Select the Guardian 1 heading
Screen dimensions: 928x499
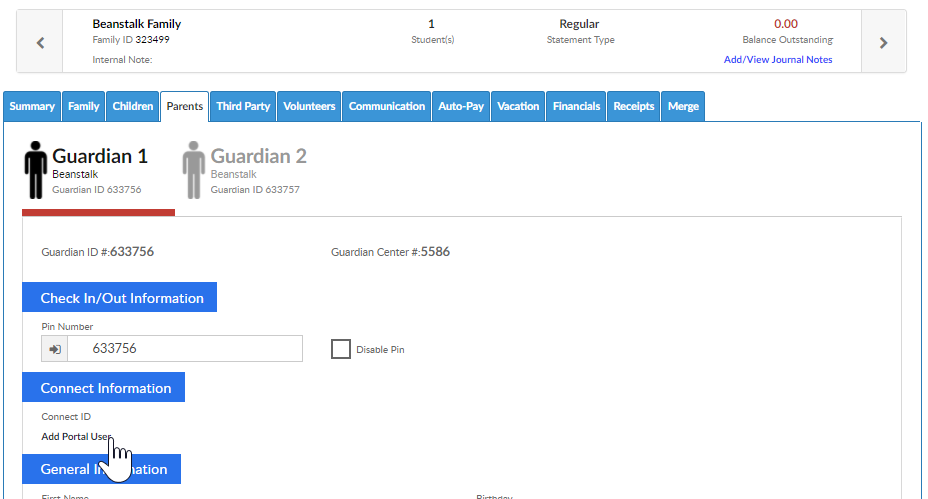[100, 156]
